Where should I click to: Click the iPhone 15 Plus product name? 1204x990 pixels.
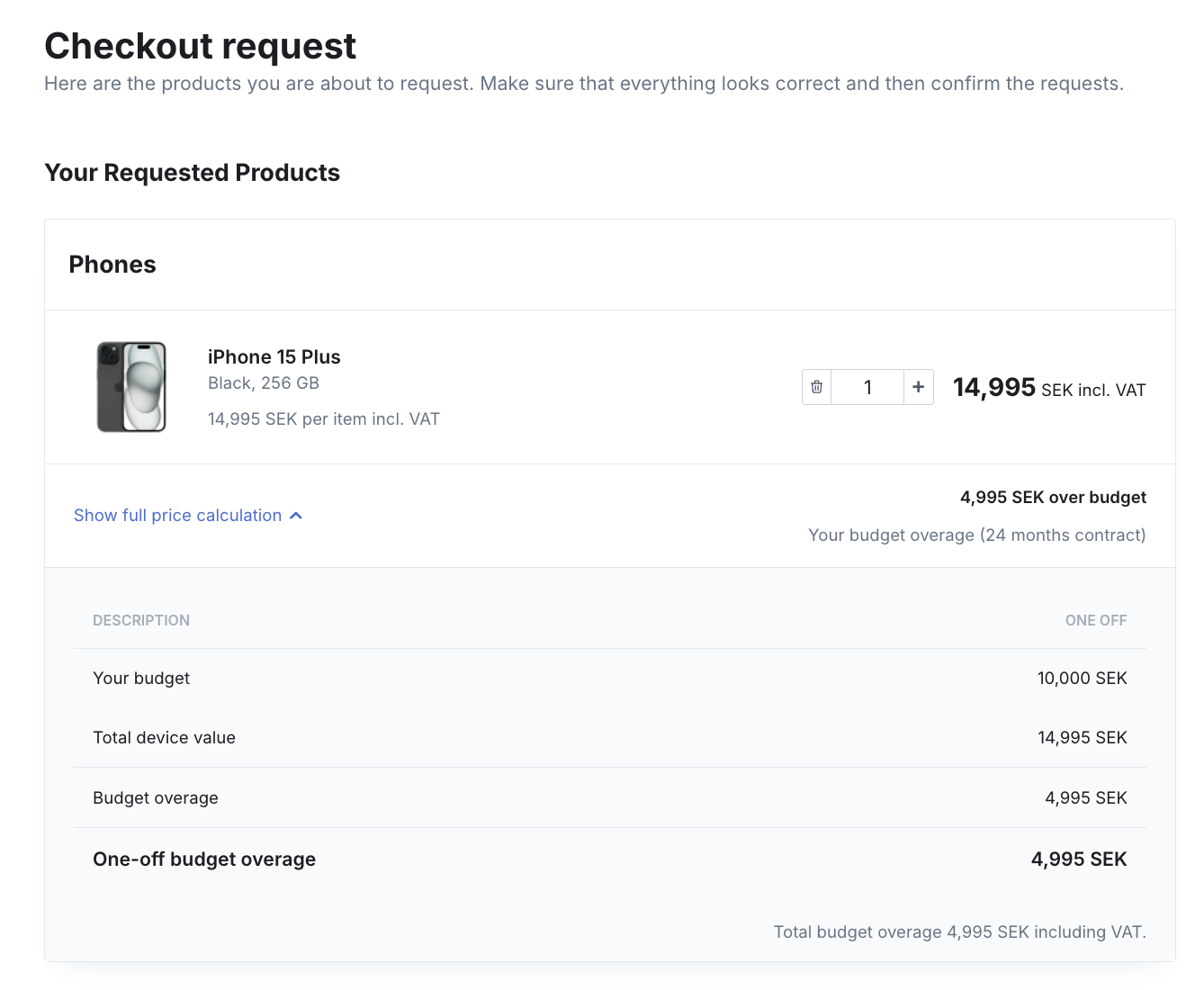(274, 357)
